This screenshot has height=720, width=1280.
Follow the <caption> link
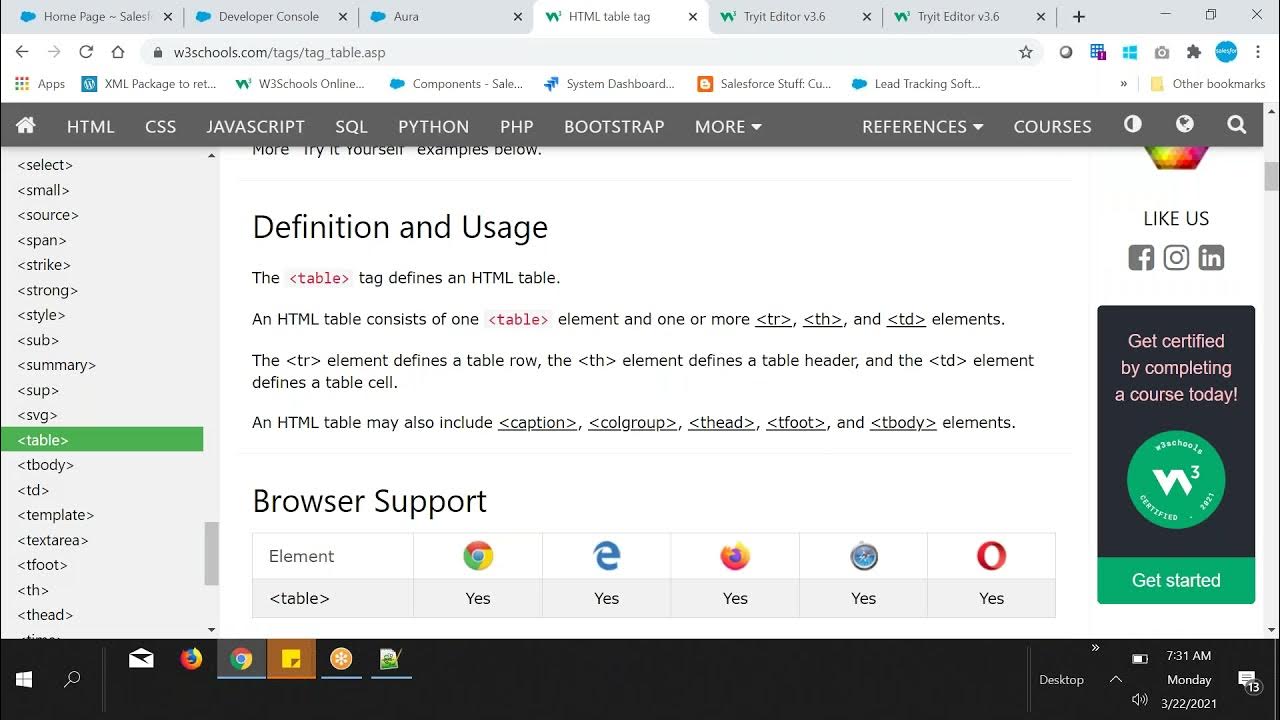(538, 423)
